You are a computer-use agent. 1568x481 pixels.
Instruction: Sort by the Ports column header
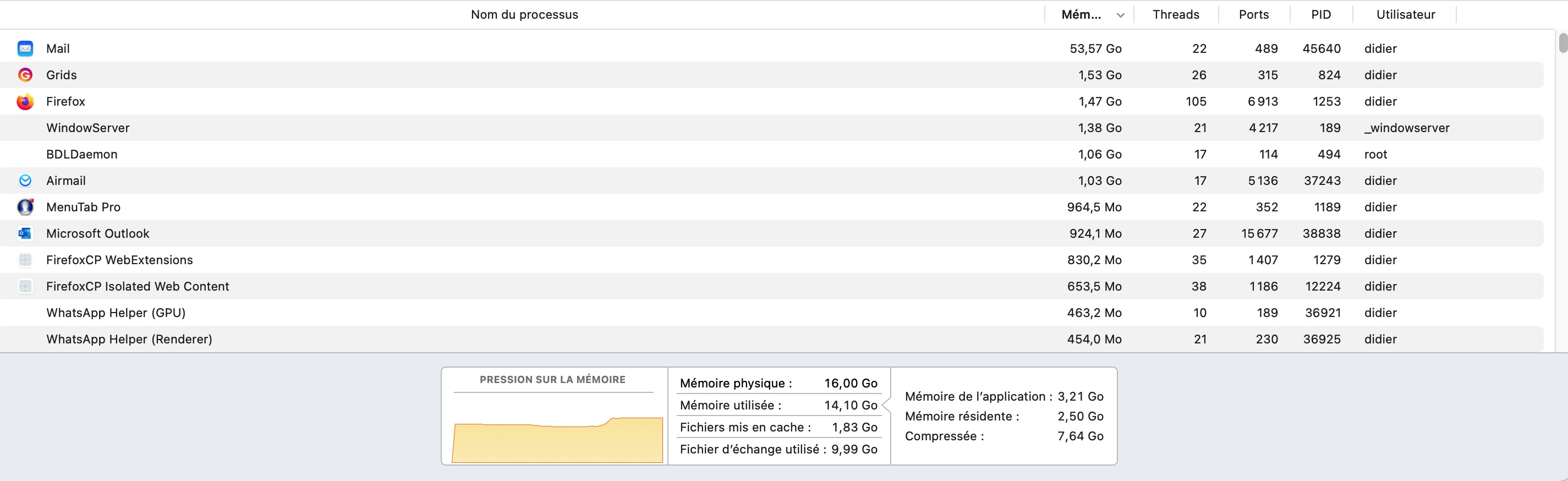click(x=1254, y=15)
